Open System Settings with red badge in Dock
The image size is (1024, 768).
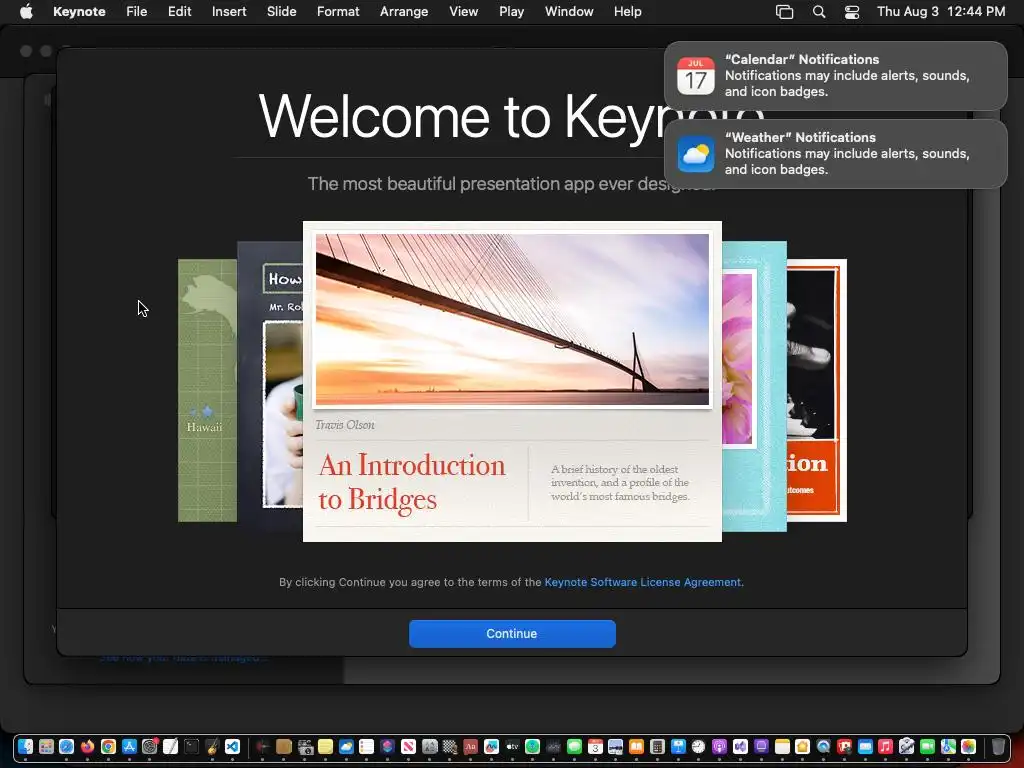click(x=150, y=746)
